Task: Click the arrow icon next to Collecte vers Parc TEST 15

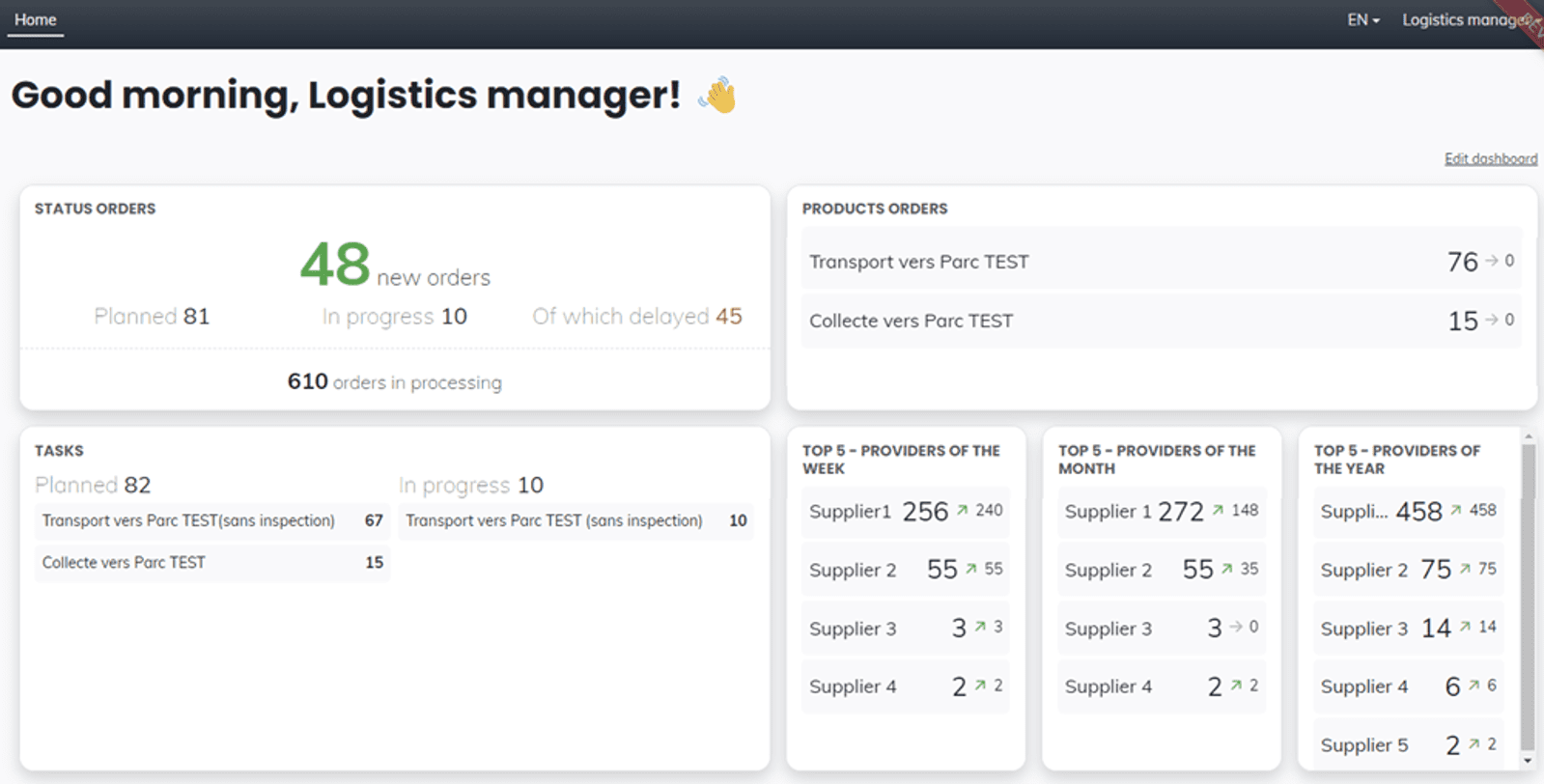Action: pyautogui.click(x=1492, y=320)
